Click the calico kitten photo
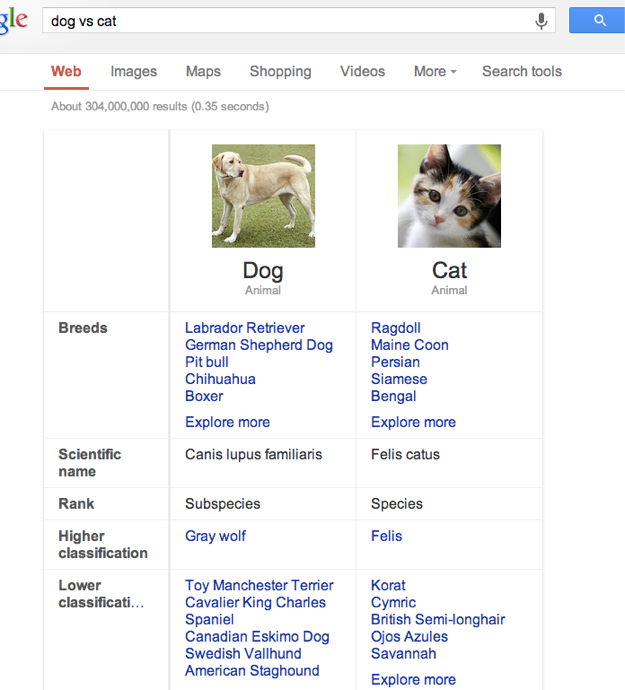Image resolution: width=625 pixels, height=690 pixels. [449, 196]
